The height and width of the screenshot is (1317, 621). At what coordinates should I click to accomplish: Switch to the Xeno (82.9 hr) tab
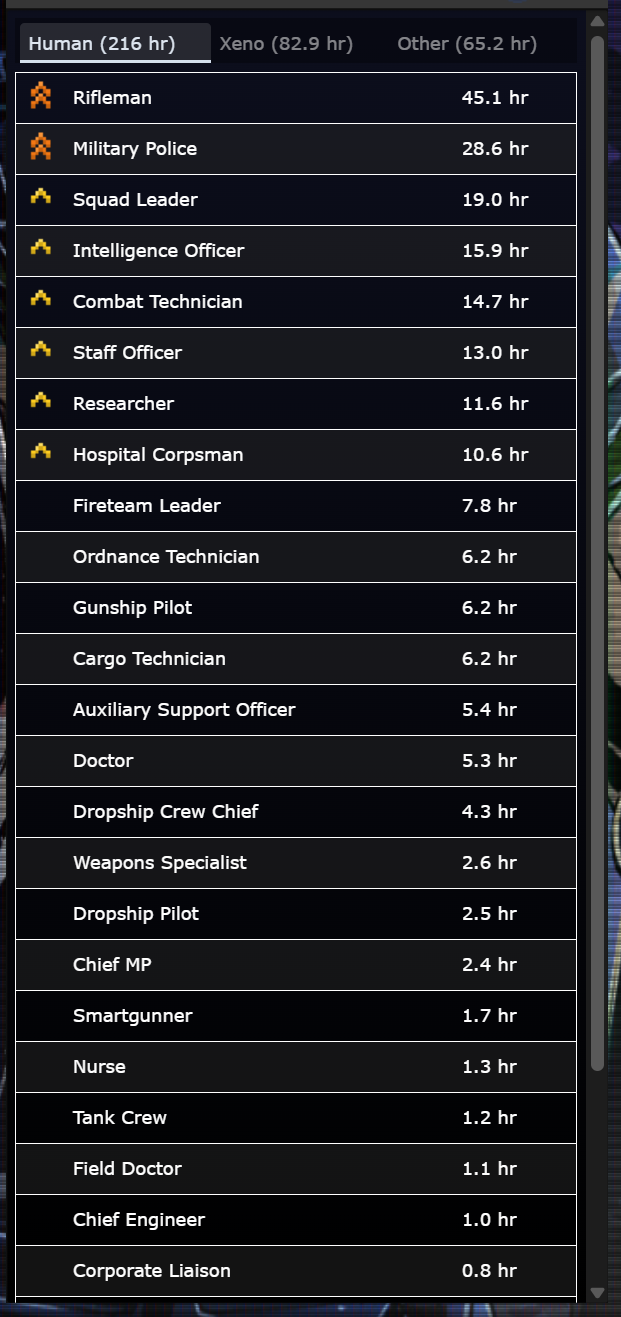pos(286,44)
